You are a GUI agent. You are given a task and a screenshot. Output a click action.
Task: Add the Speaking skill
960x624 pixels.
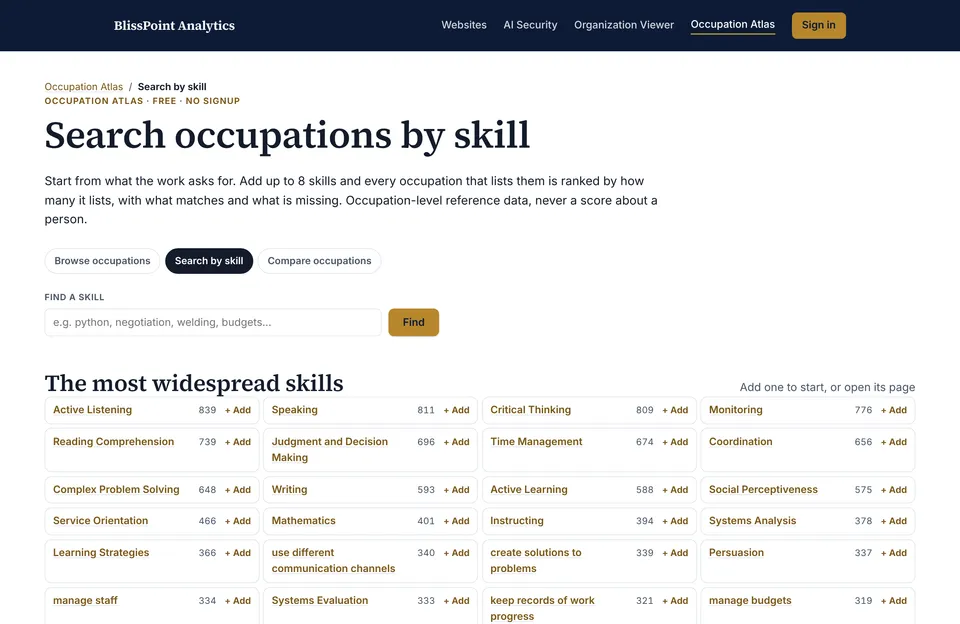(x=456, y=410)
